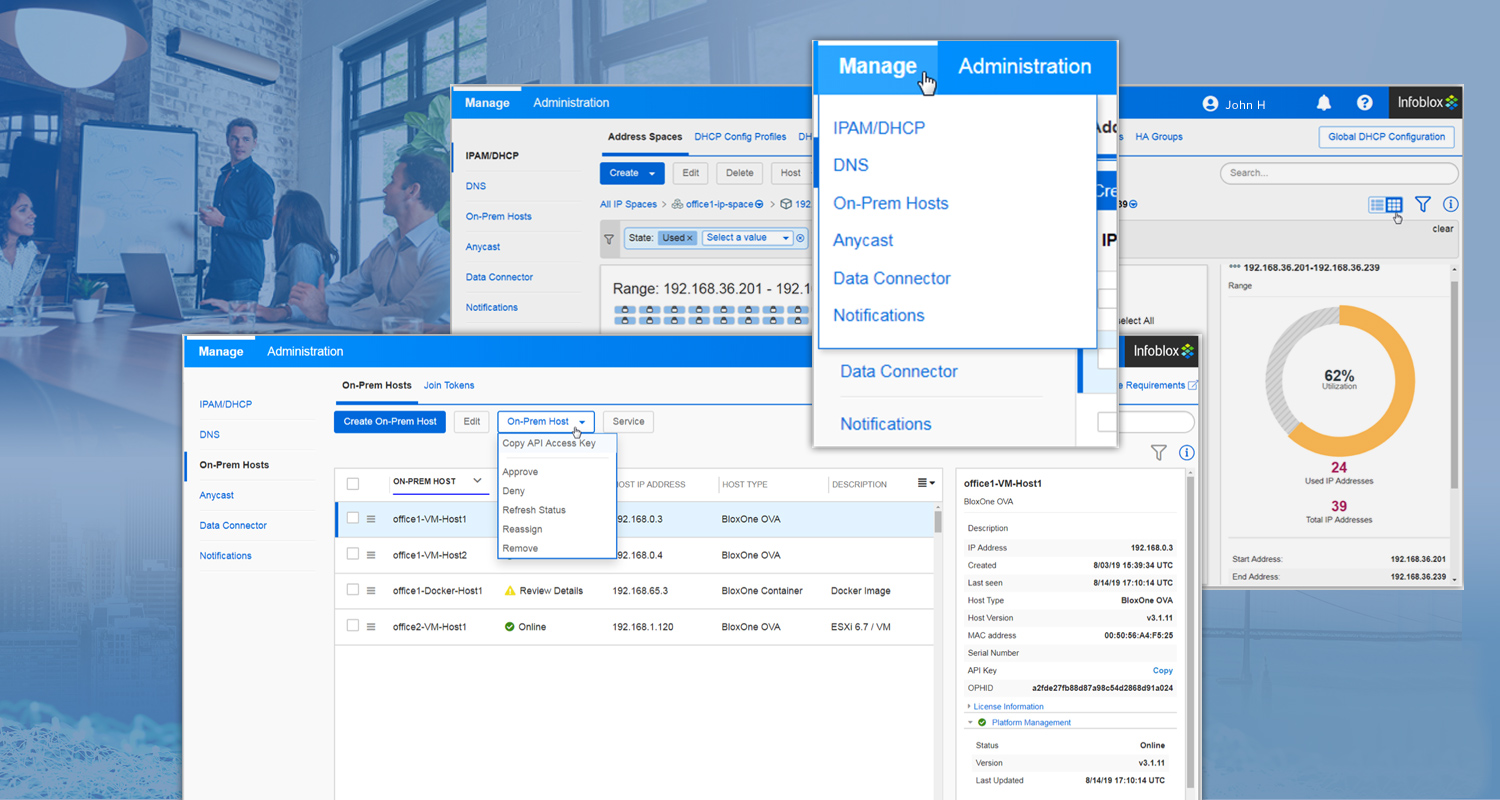This screenshot has width=1500, height=800.
Task: Check the office1-VM-Host2 row checkbox
Action: (353, 554)
